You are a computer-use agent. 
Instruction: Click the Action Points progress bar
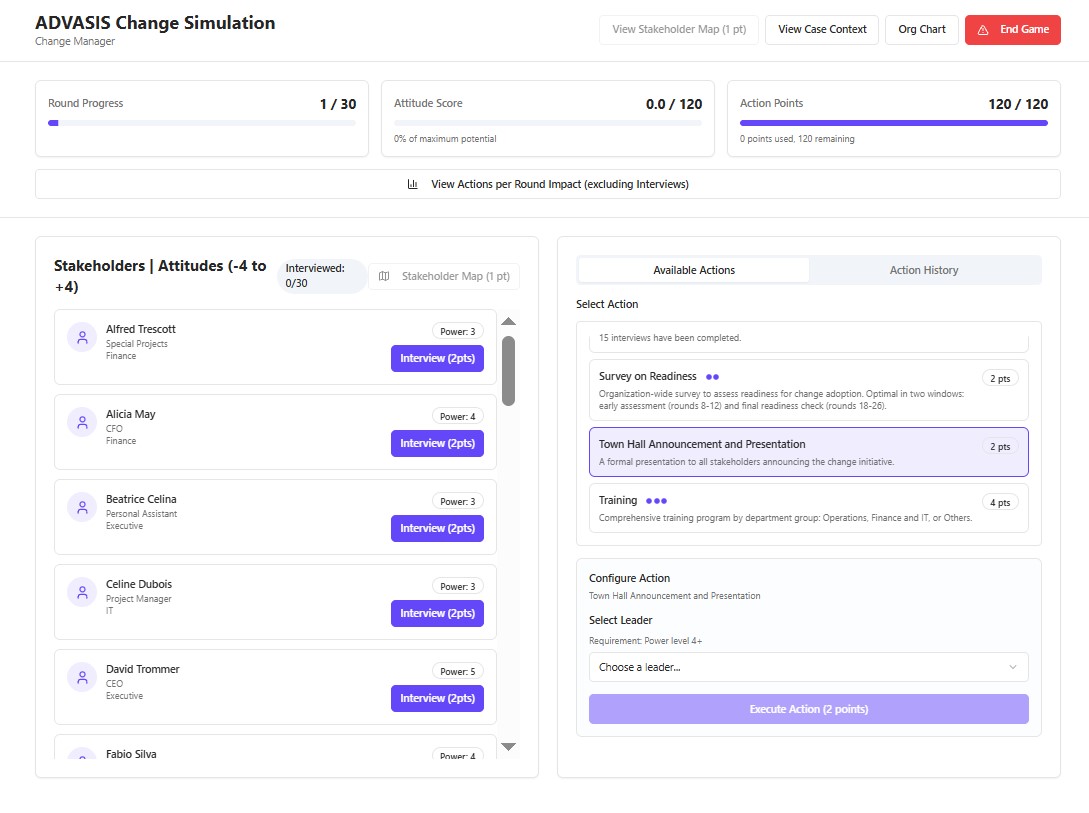(x=894, y=123)
